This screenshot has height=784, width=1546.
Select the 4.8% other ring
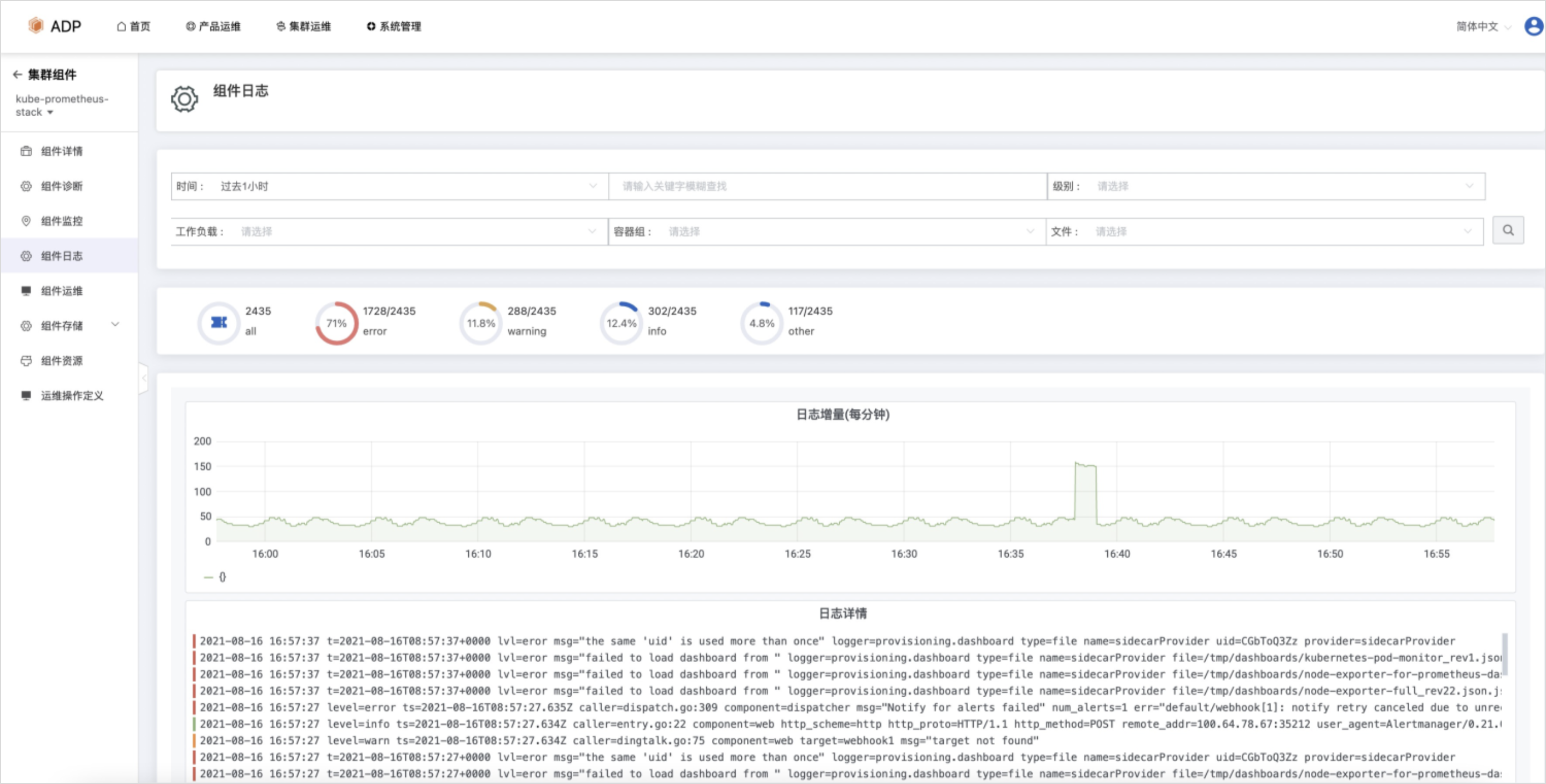[x=761, y=322]
